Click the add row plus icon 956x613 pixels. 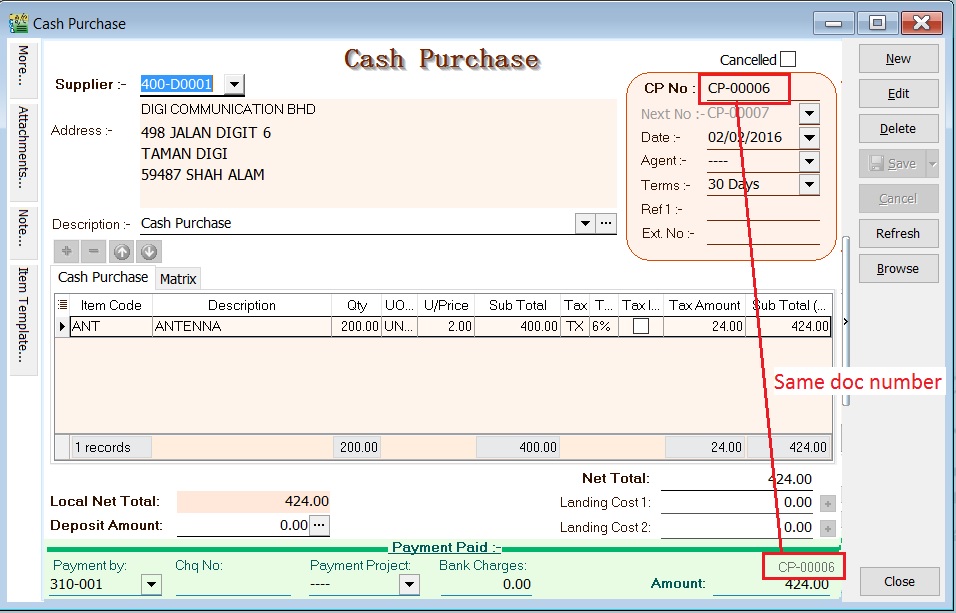coord(67,252)
